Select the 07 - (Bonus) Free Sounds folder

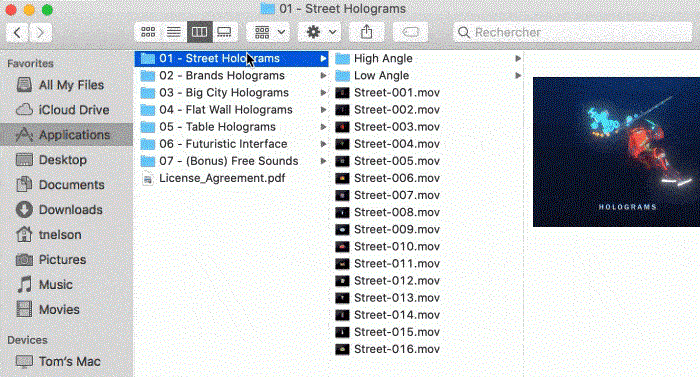pyautogui.click(x=231, y=161)
